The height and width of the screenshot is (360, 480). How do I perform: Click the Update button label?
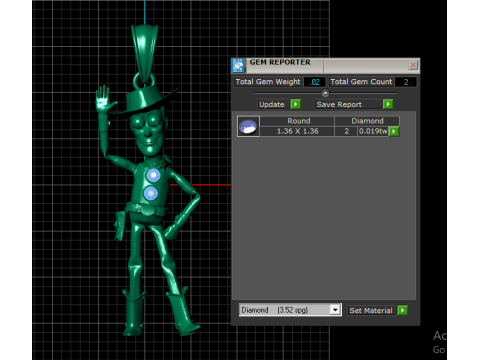pyautogui.click(x=272, y=104)
